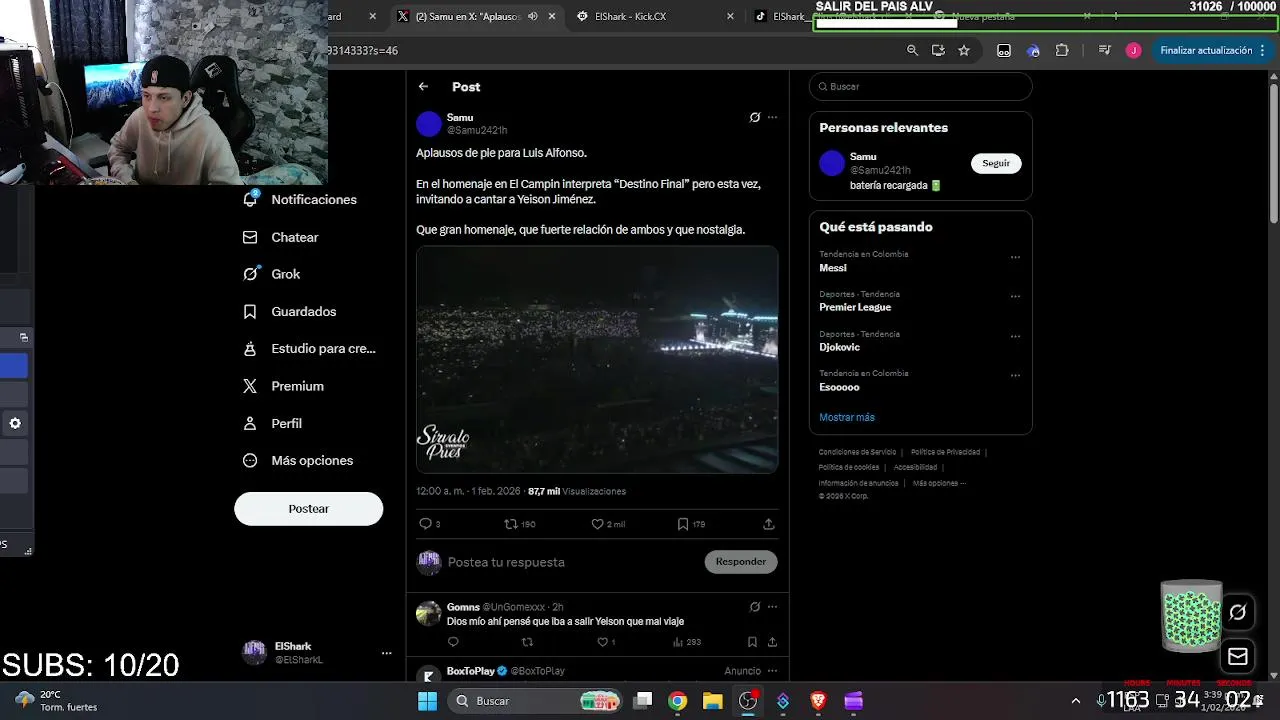The height and width of the screenshot is (720, 1280).
Task: Open more options for the Djokovic trend
Action: click(x=1015, y=336)
